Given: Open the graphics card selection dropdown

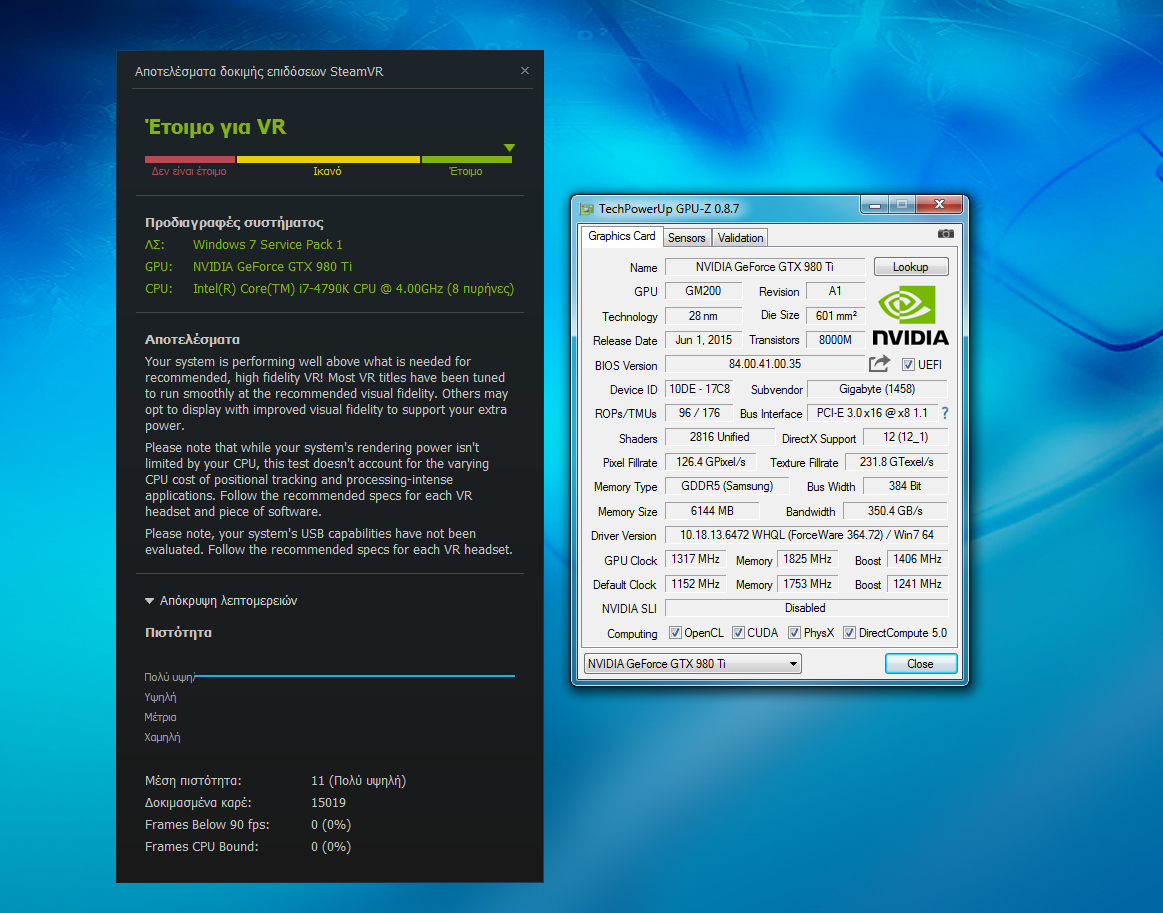Looking at the screenshot, I should [693, 664].
